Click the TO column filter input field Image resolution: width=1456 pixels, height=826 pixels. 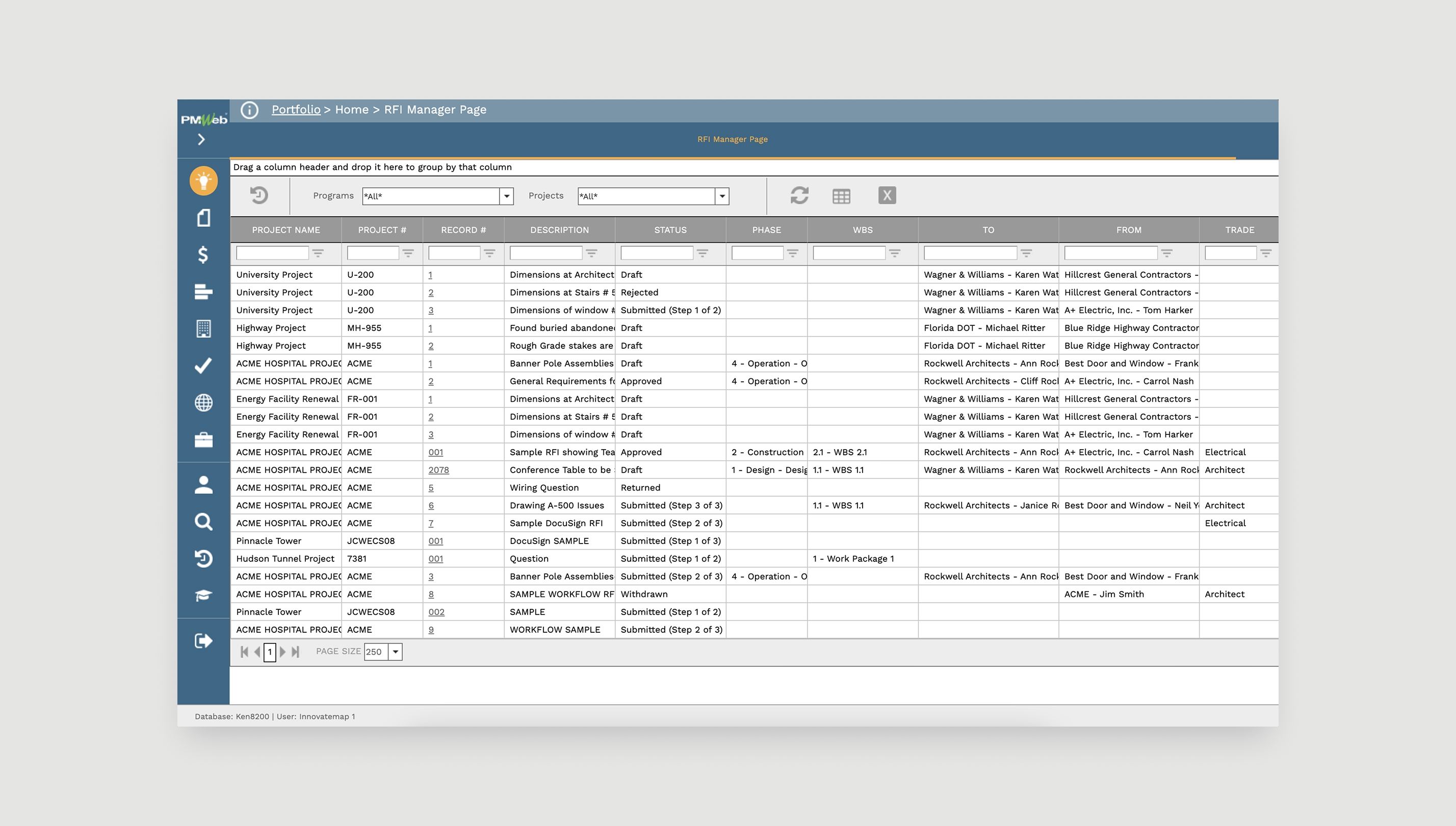970,253
